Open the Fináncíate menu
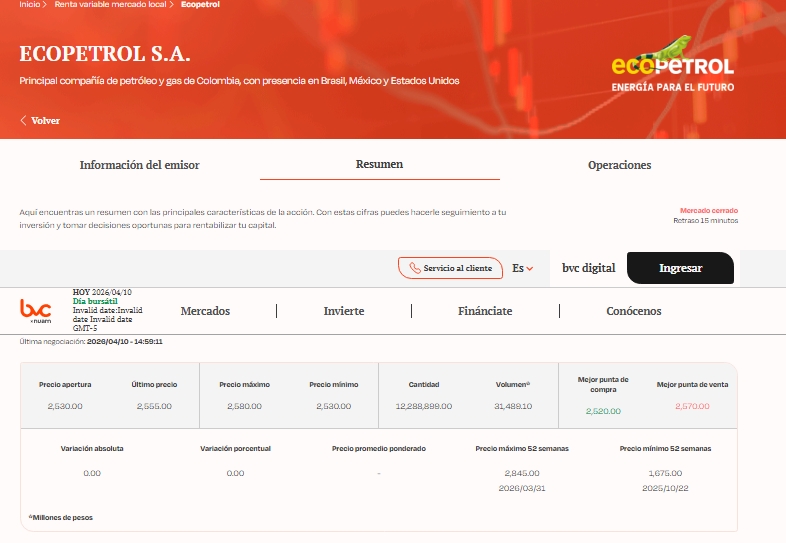786x543 pixels. point(485,311)
